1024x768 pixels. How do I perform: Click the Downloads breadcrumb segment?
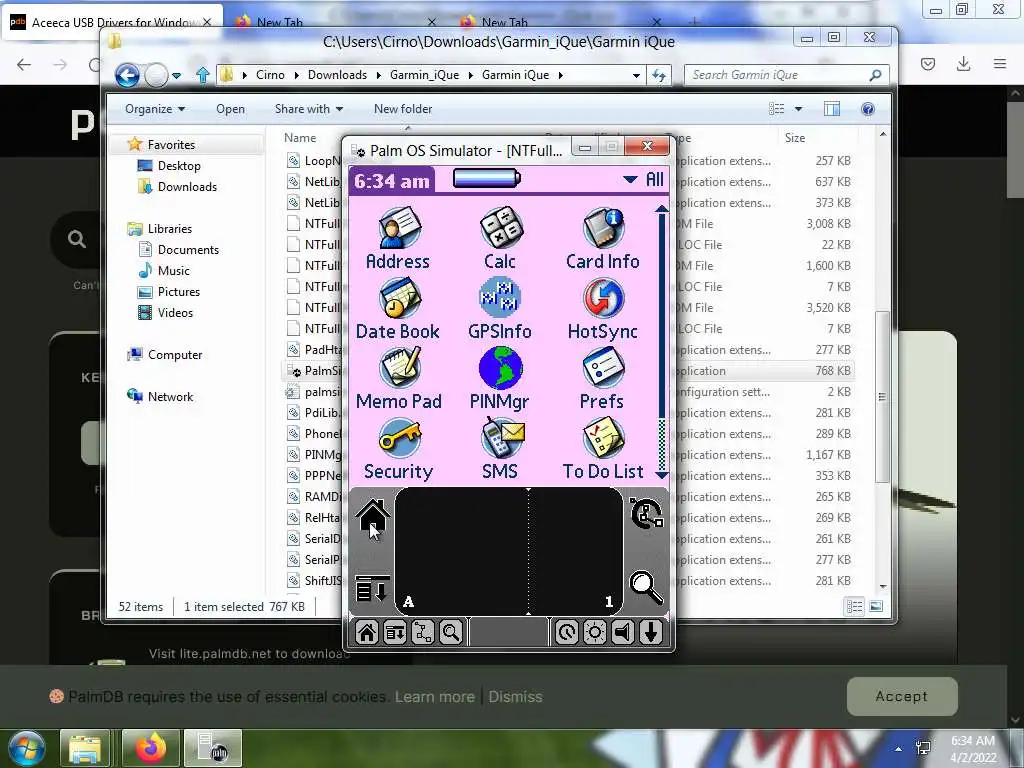tap(337, 75)
